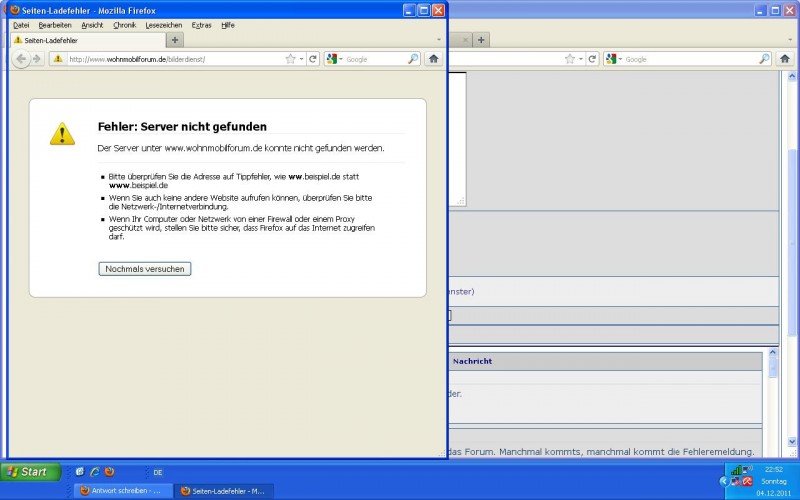Launch Firefox from the quick launch bar
Viewport: 800px width, 500px height.
coord(109,471)
